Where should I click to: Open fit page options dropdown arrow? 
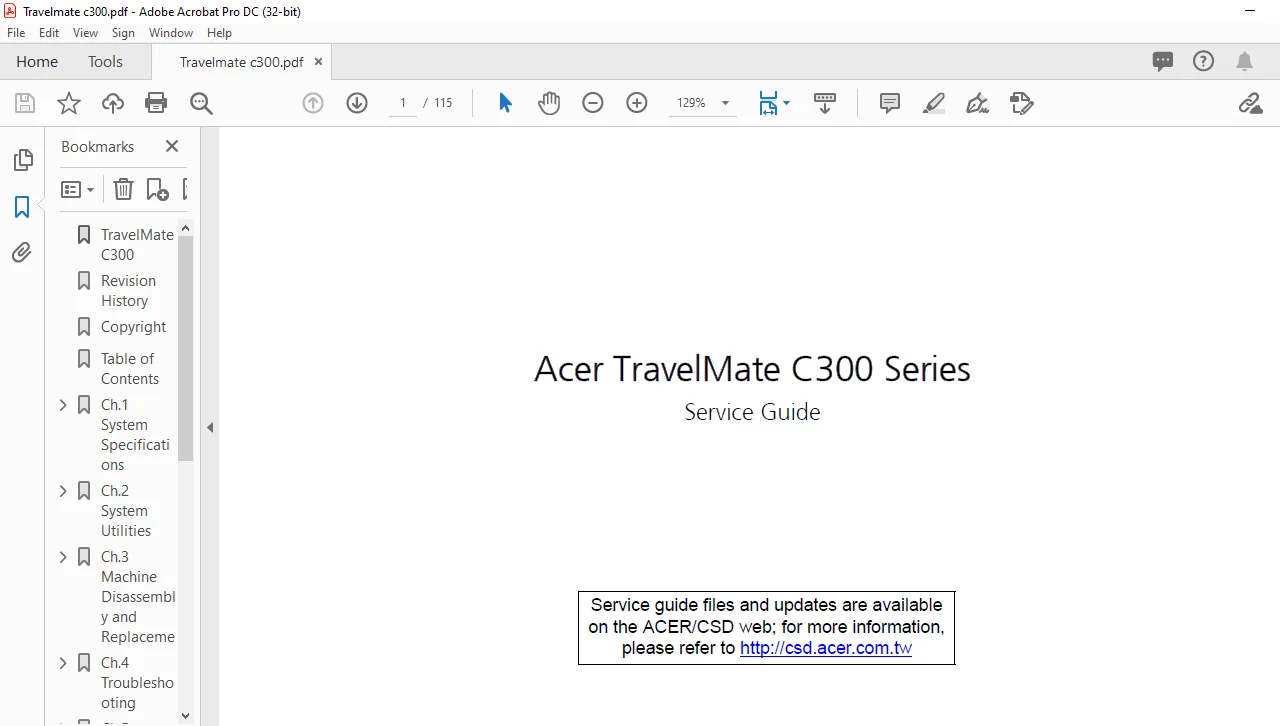(786, 103)
